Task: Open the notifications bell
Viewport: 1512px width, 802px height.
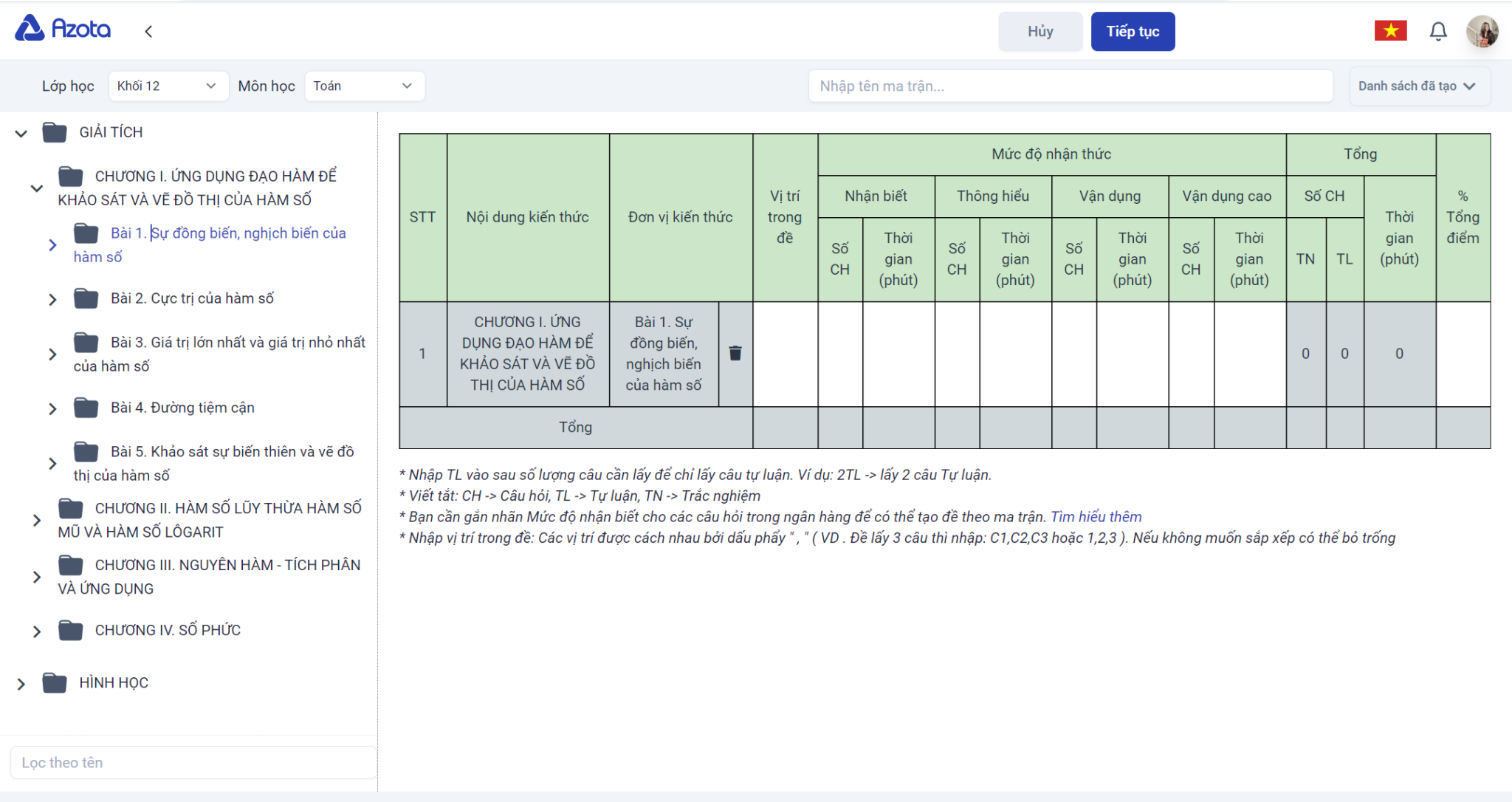Action: 1437,31
